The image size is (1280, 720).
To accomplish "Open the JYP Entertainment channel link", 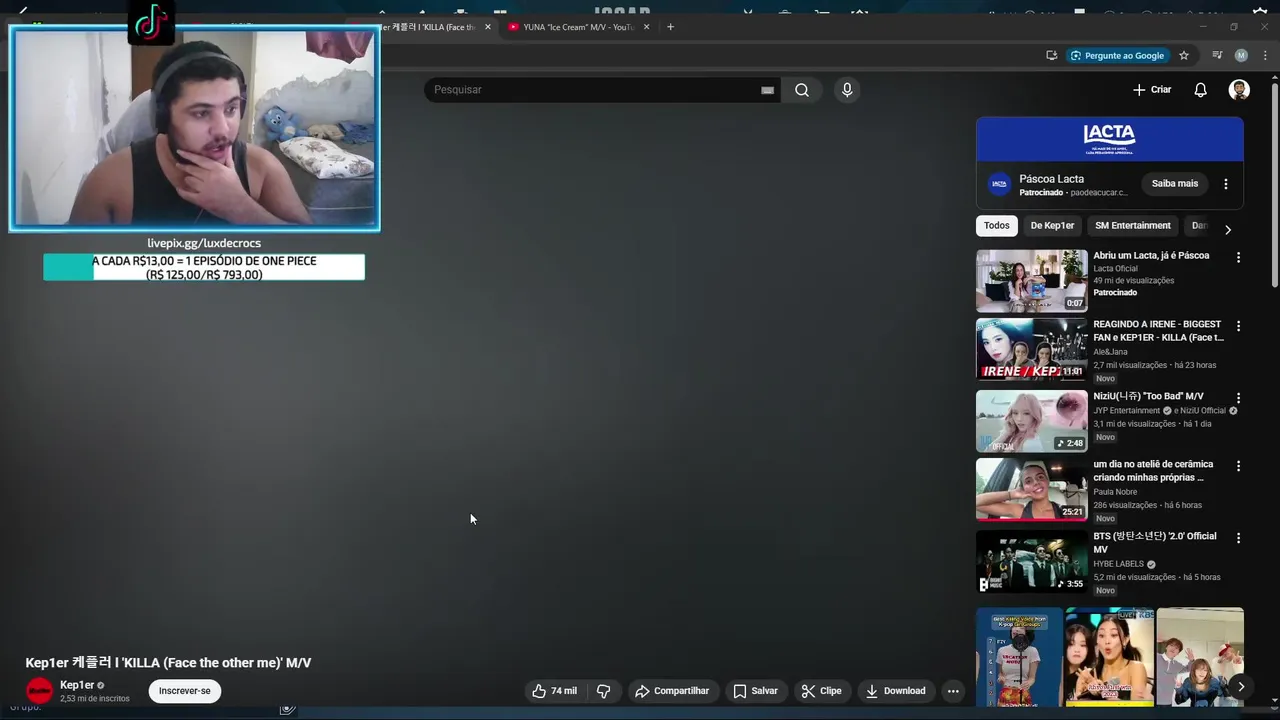I will point(1126,410).
